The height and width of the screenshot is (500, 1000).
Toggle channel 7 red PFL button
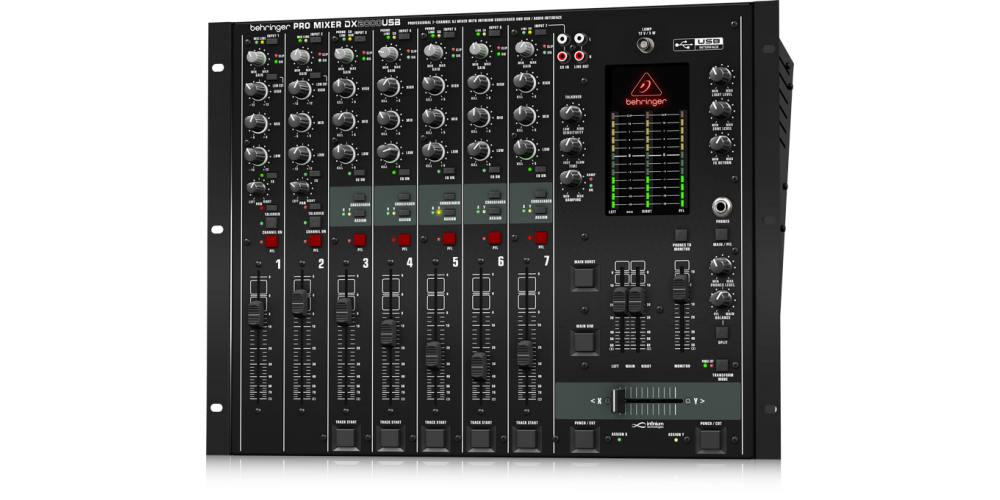click(x=541, y=238)
